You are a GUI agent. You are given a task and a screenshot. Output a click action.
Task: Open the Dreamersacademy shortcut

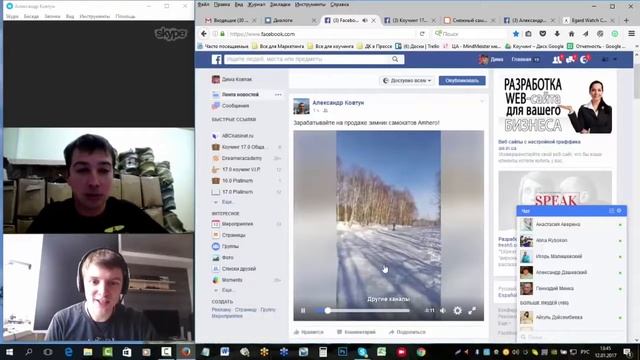coord(242,158)
